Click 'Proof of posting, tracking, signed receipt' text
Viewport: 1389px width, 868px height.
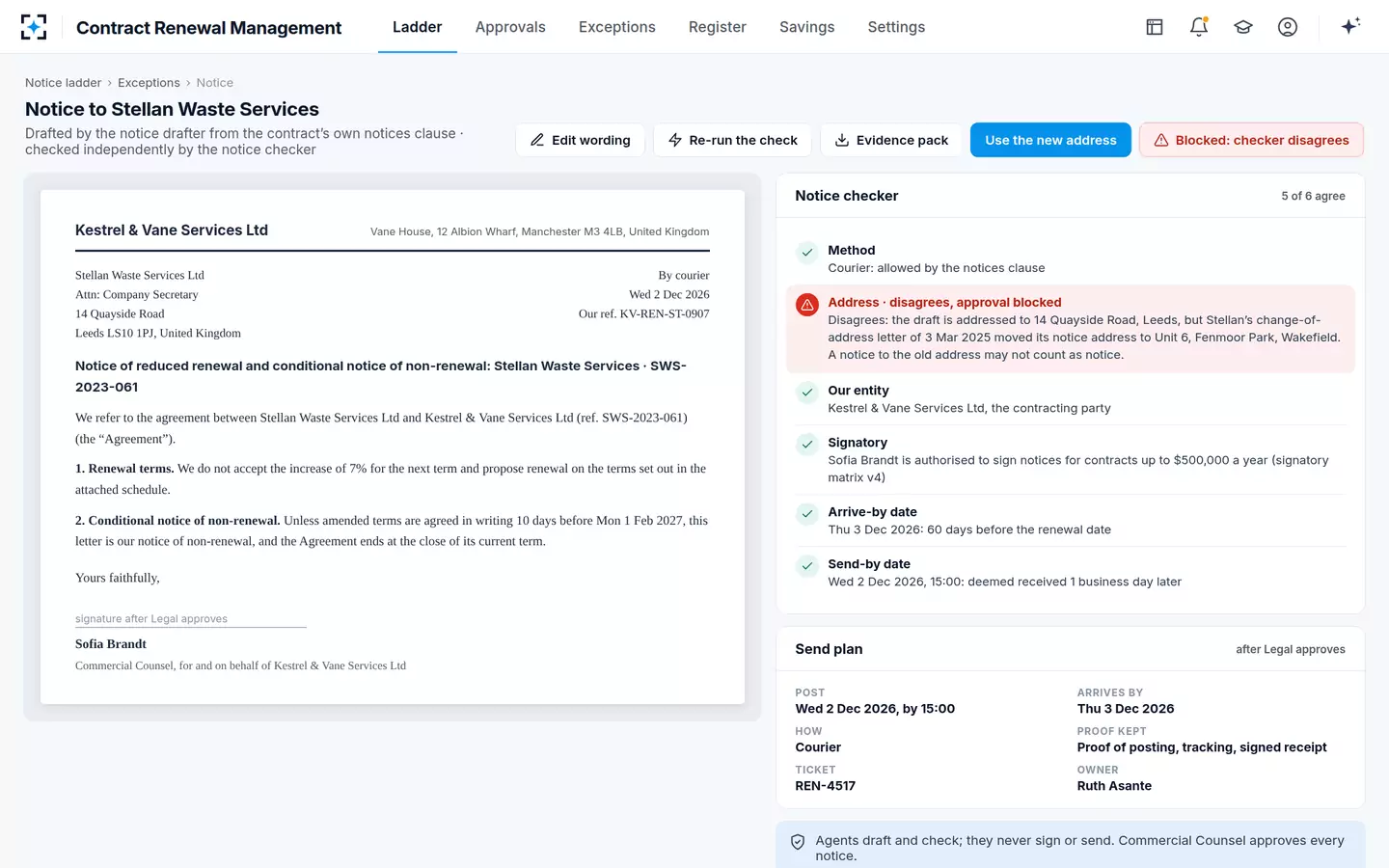(1202, 747)
